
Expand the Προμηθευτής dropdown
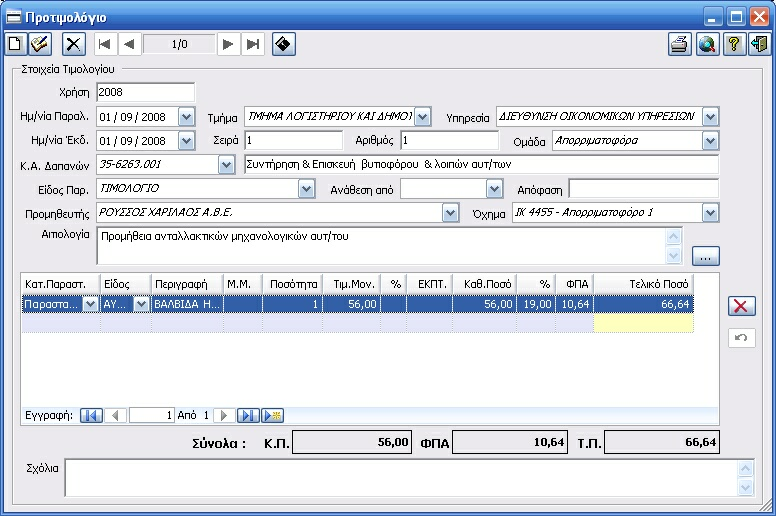click(x=450, y=213)
